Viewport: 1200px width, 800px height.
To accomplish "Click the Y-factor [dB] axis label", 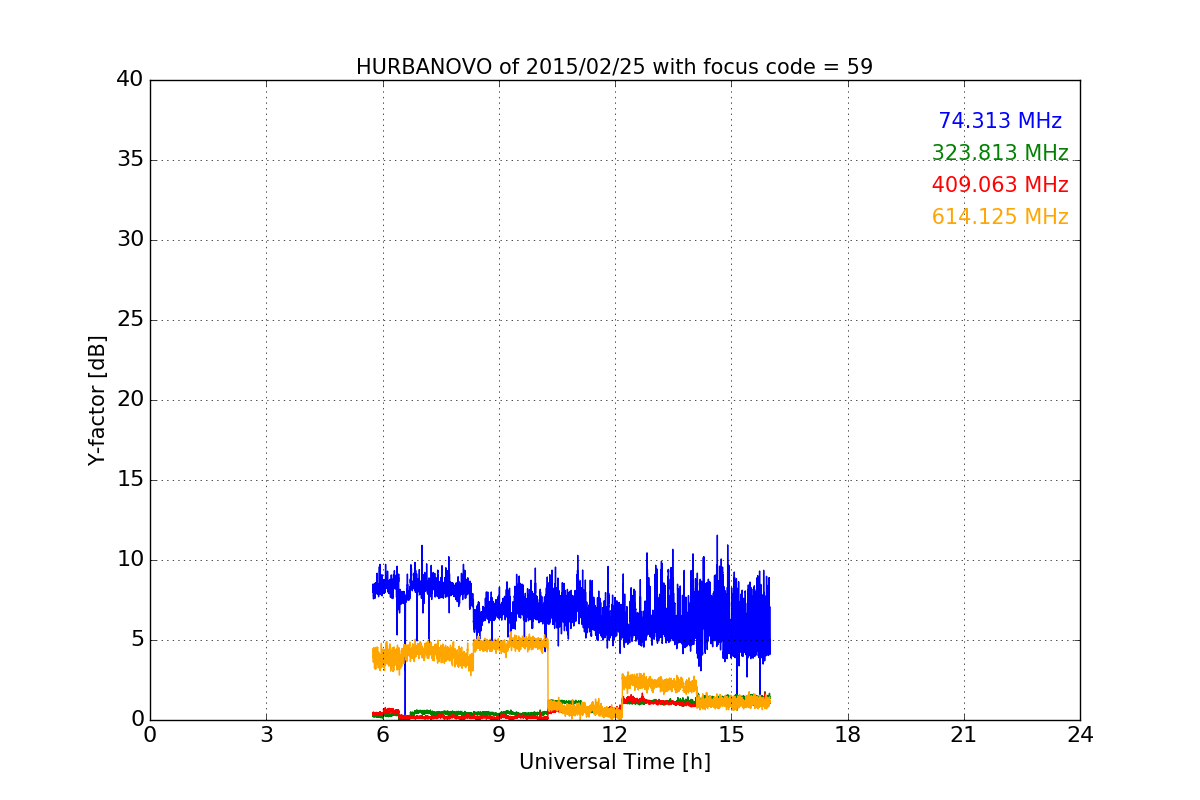I will 97,400.
